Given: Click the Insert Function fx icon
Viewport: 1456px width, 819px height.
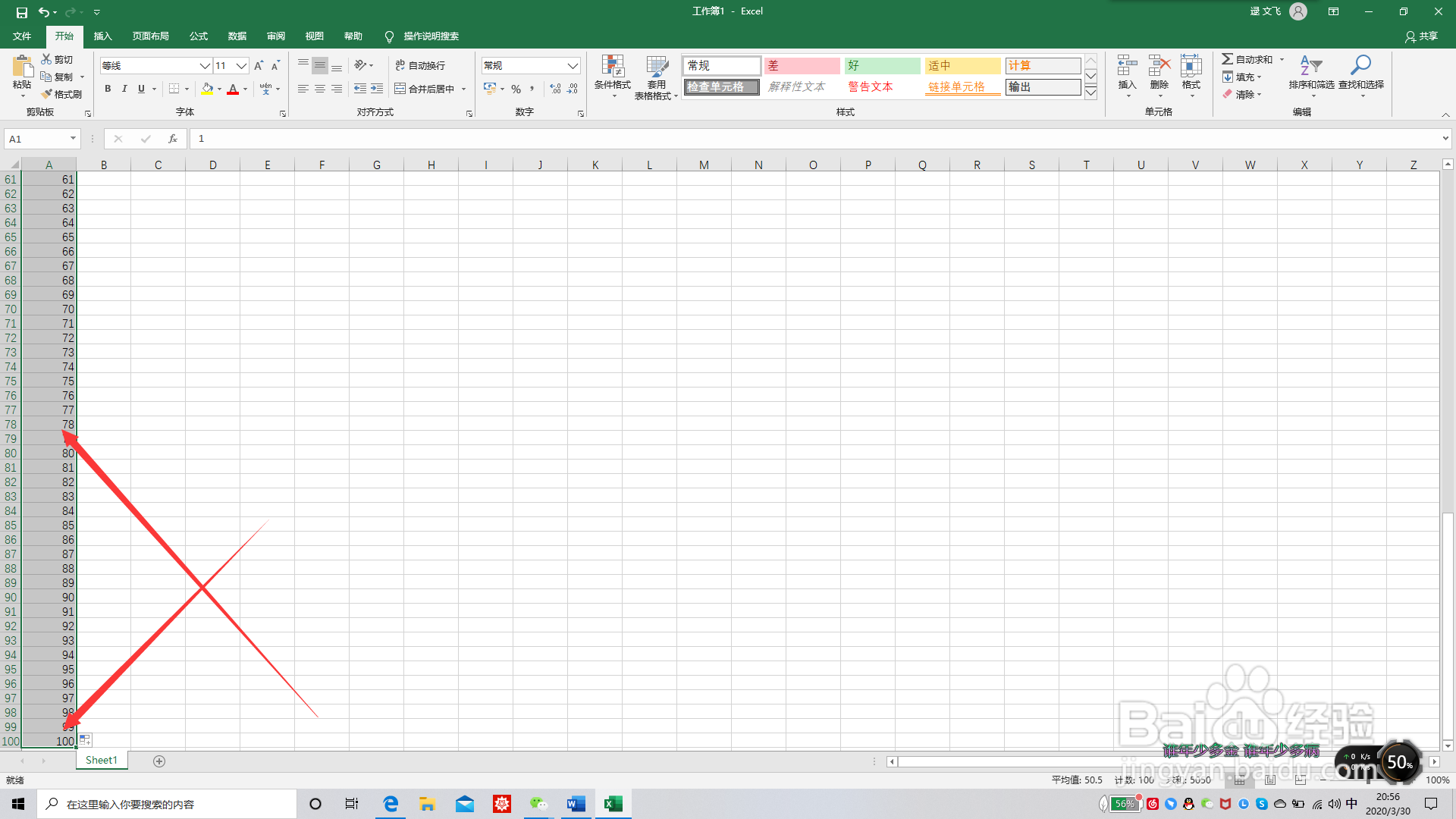Looking at the screenshot, I should [173, 139].
